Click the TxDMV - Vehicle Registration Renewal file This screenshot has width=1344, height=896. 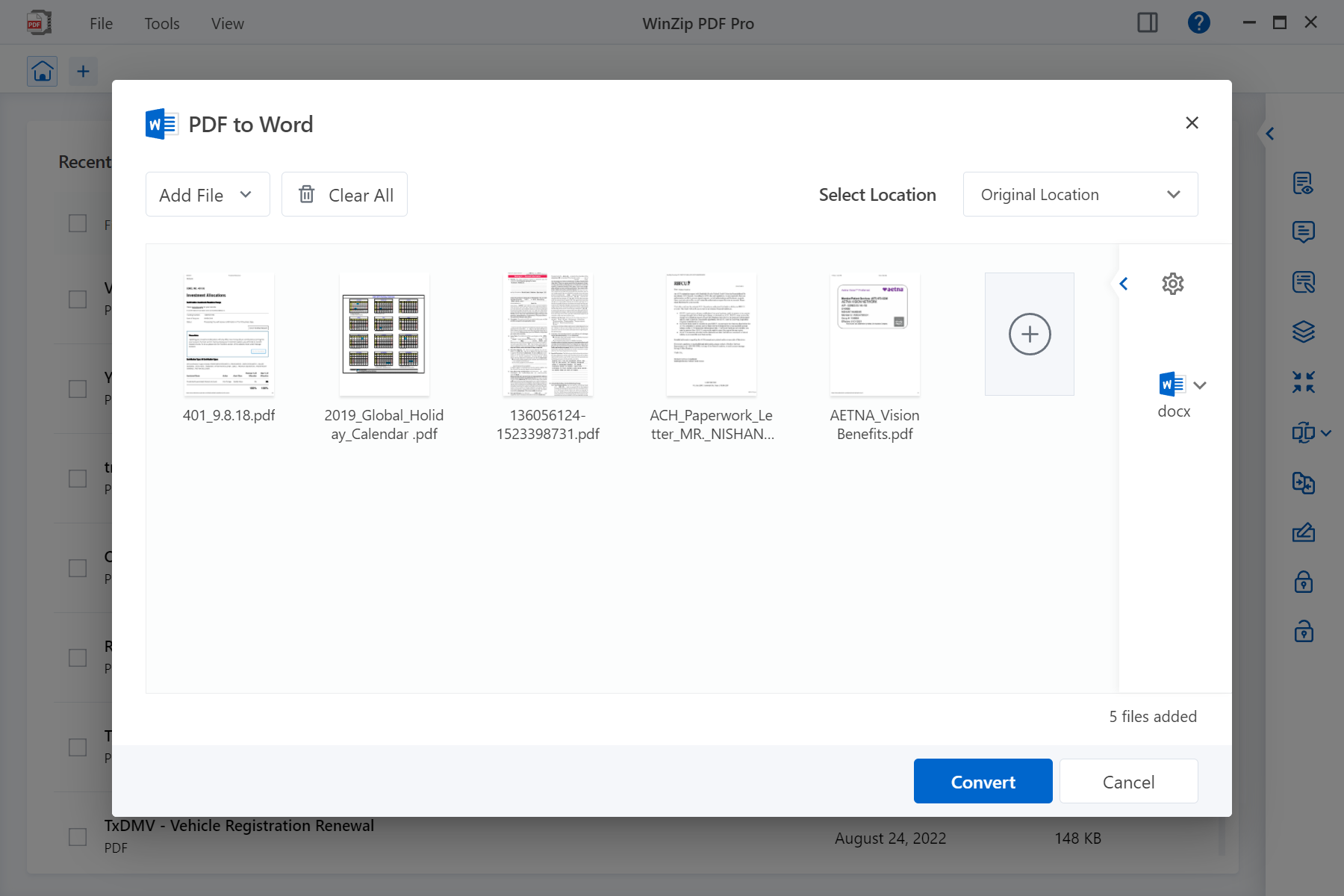239,825
